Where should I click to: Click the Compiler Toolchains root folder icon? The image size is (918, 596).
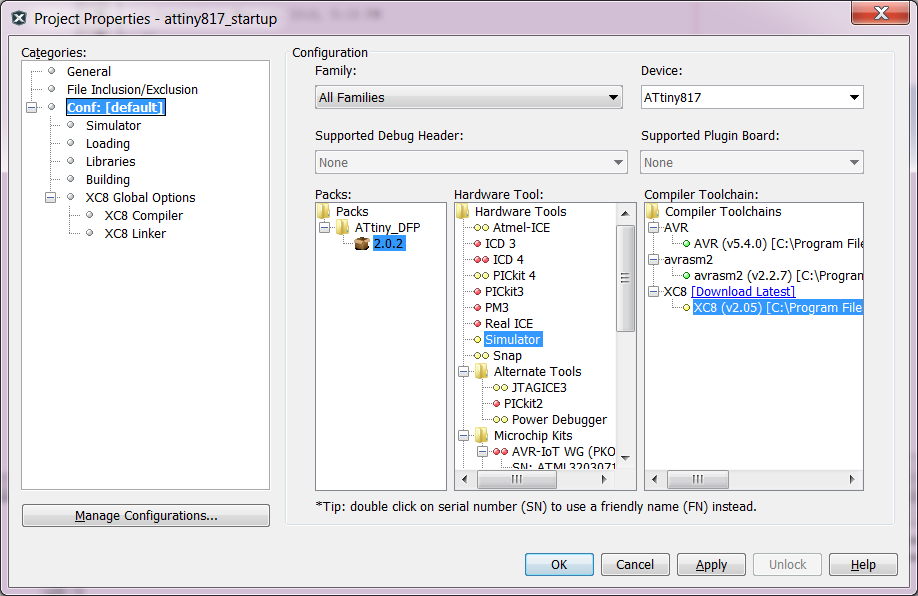[653, 211]
